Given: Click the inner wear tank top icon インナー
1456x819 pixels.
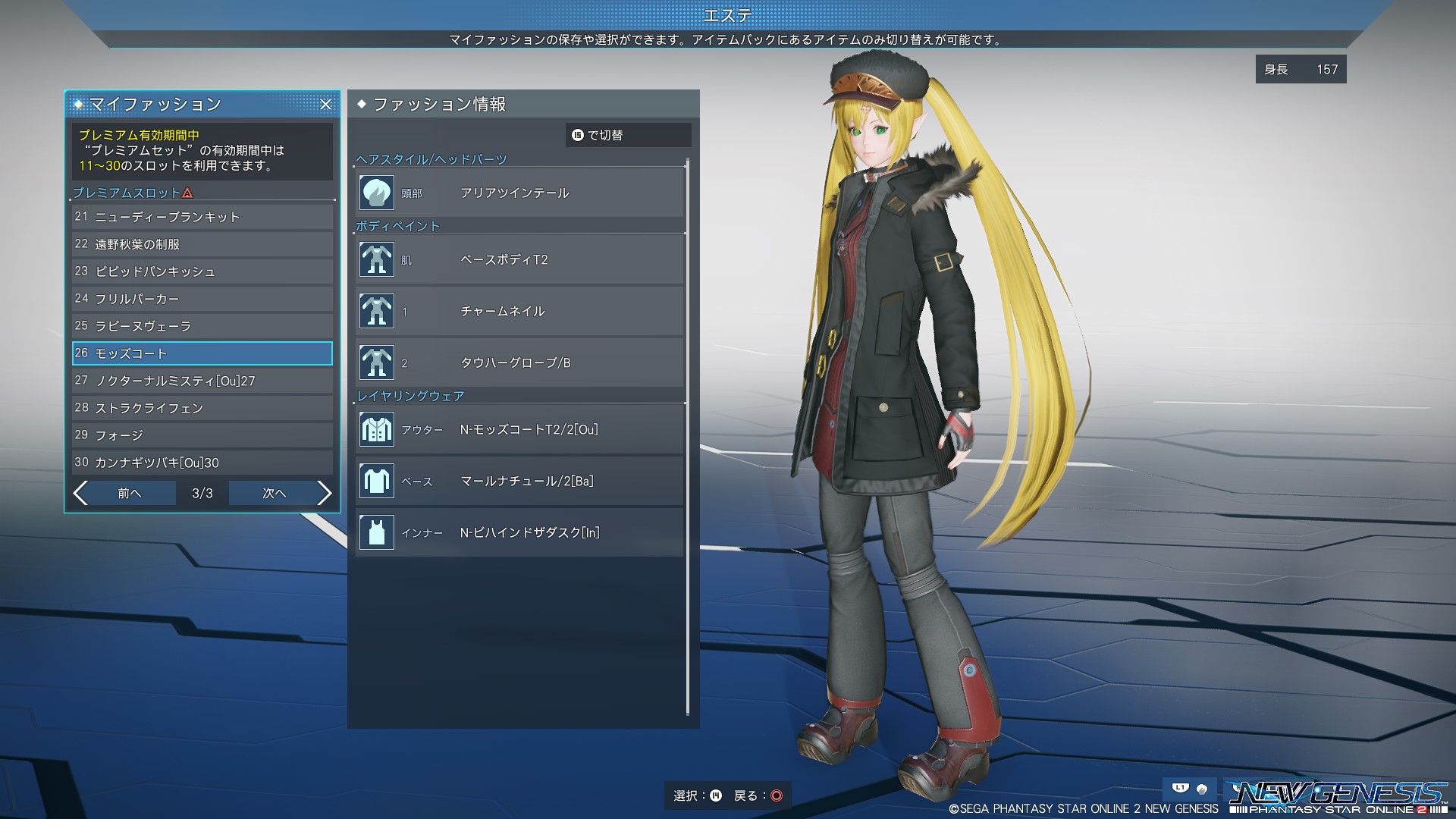Looking at the screenshot, I should pyautogui.click(x=376, y=532).
